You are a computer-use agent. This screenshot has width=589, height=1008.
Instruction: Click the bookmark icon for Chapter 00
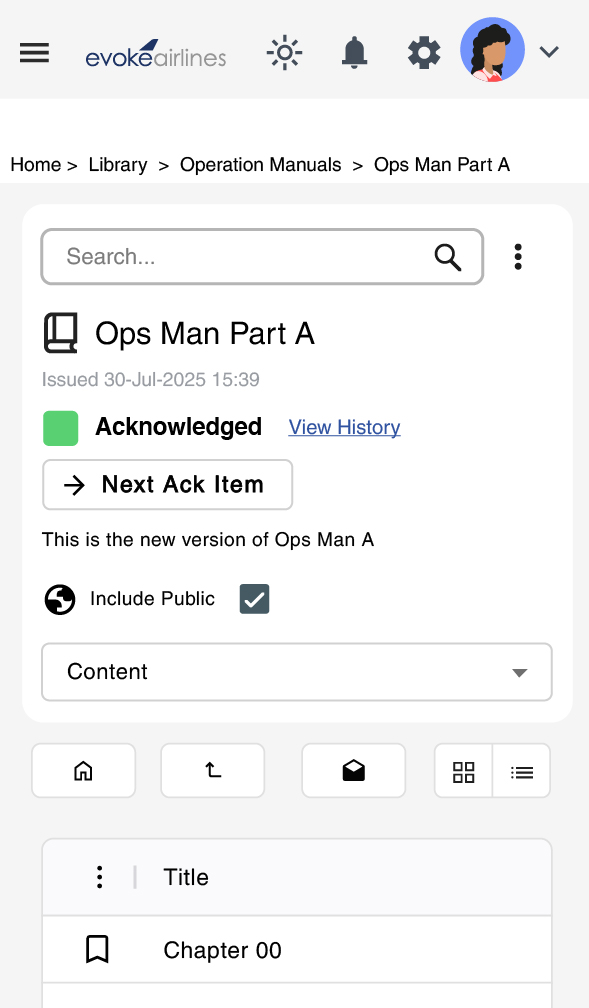point(97,950)
